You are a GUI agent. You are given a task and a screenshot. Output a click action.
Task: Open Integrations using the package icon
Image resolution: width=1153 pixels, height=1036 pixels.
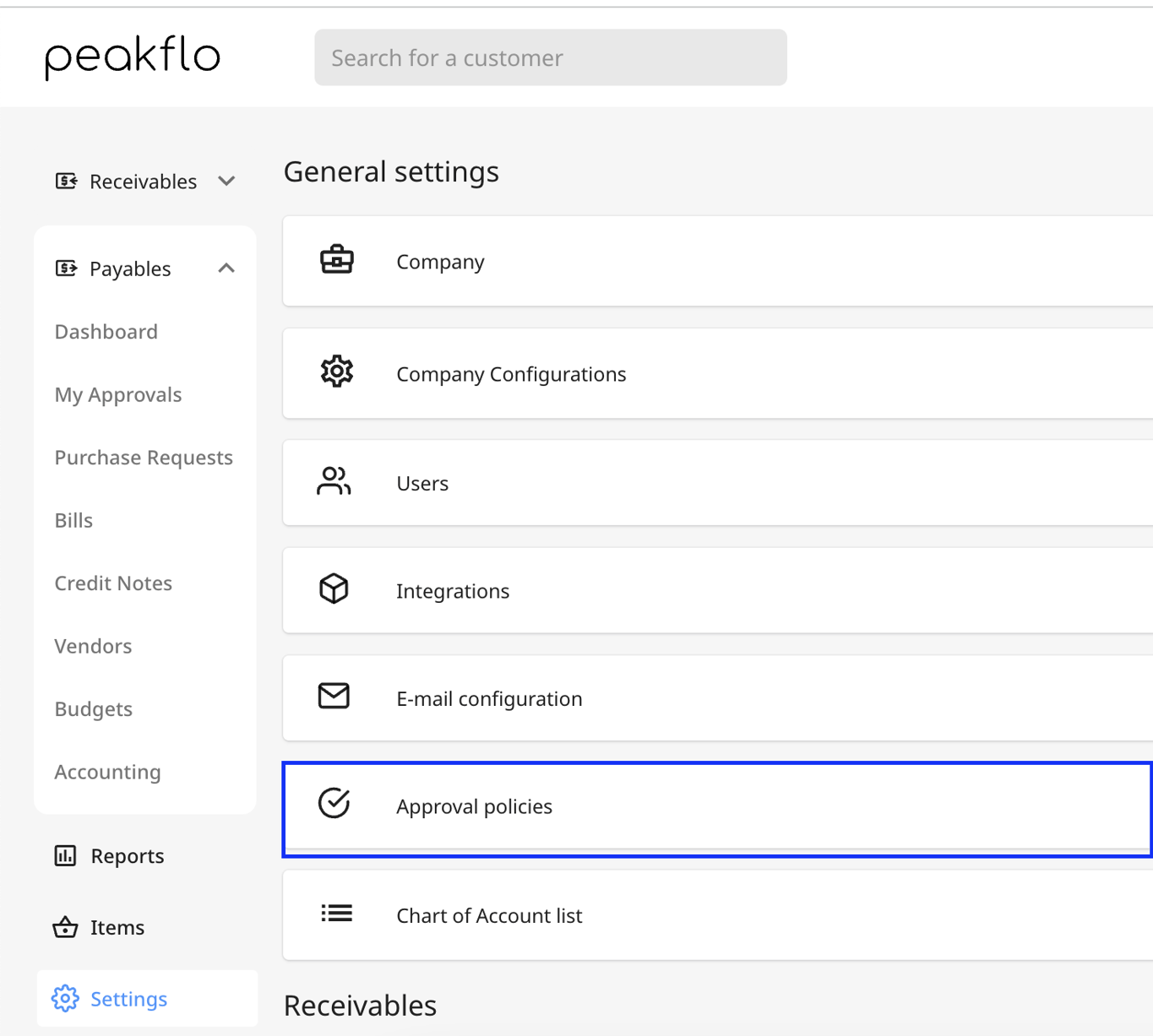(334, 589)
